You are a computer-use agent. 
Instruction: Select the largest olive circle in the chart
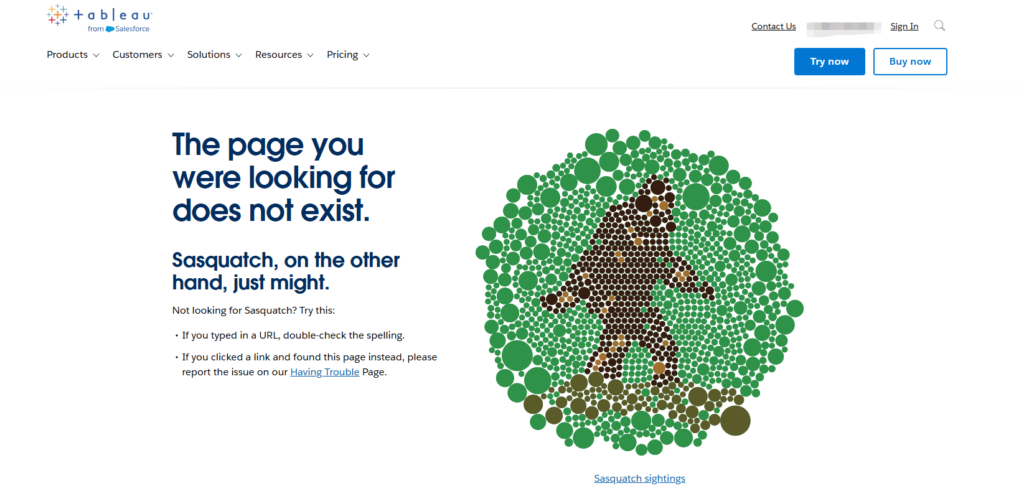(x=735, y=420)
